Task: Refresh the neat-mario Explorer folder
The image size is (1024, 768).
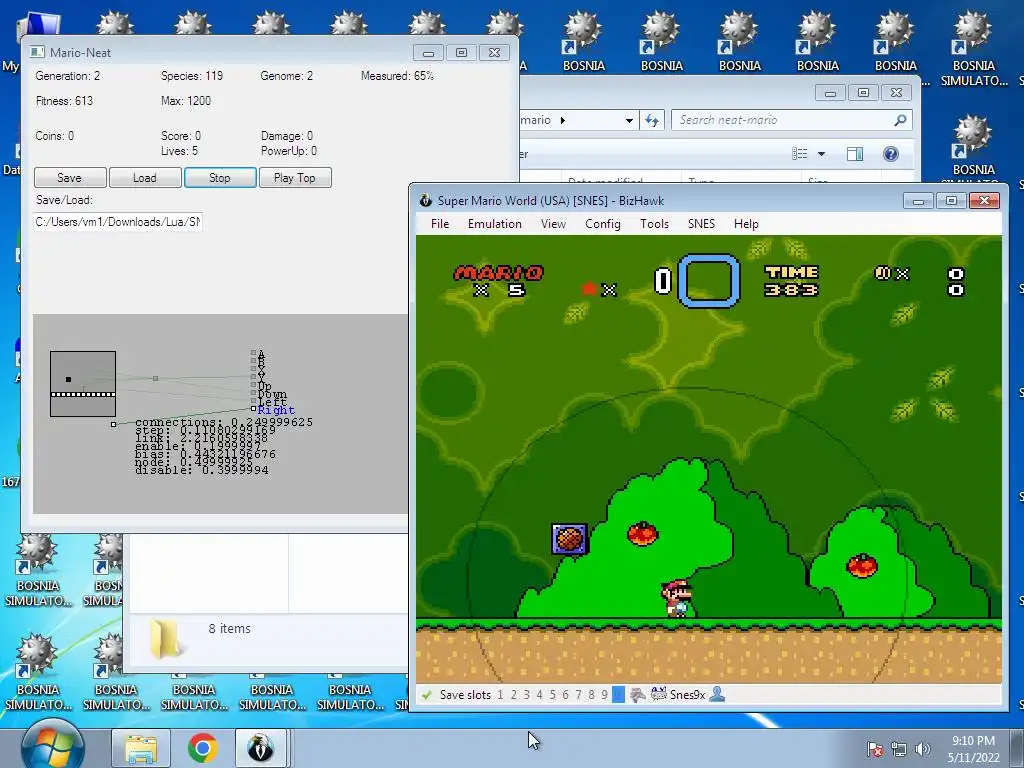Action: pyautogui.click(x=652, y=120)
